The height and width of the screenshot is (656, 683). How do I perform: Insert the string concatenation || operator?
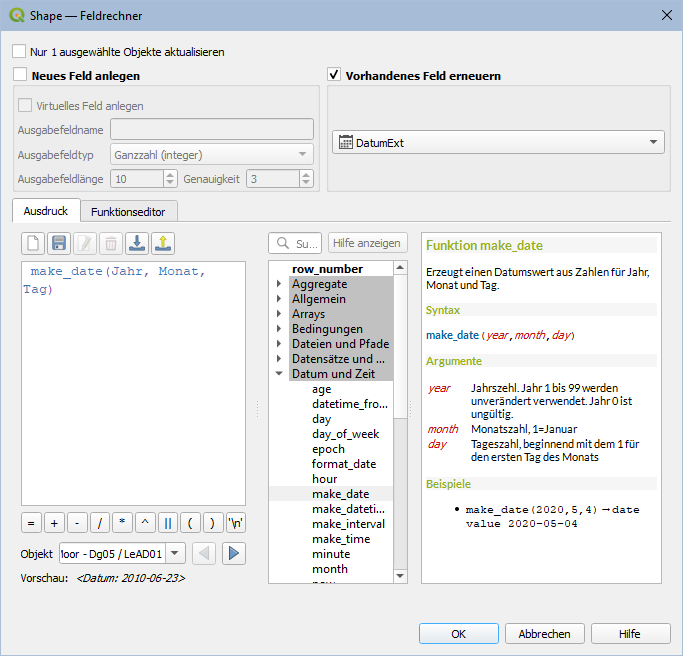pos(168,522)
